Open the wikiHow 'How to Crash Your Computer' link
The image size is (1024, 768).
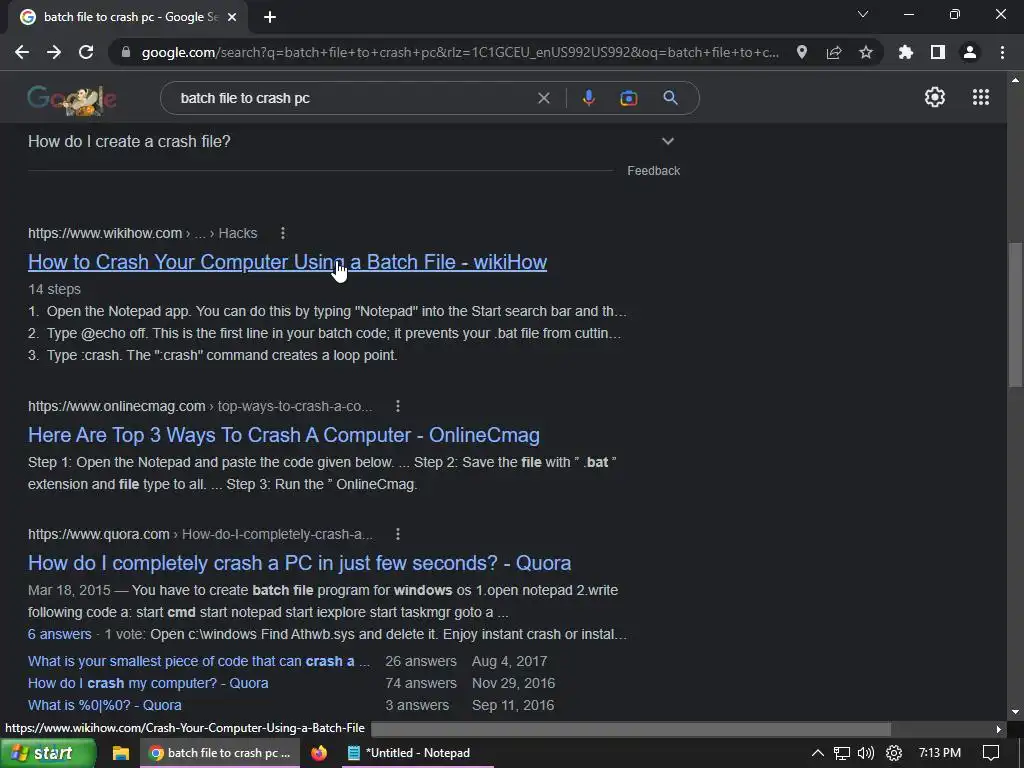(287, 262)
